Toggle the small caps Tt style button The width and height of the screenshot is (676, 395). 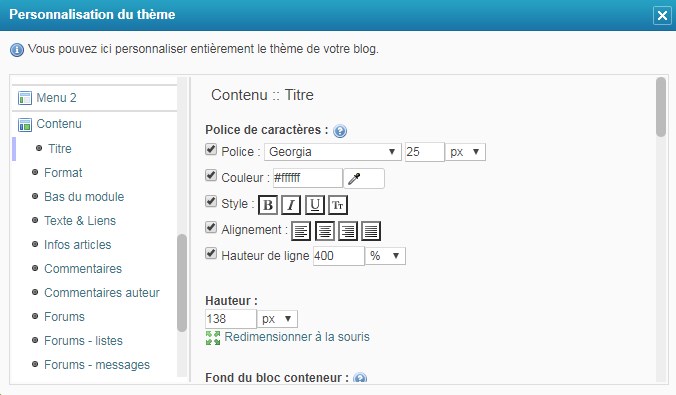pyautogui.click(x=338, y=205)
